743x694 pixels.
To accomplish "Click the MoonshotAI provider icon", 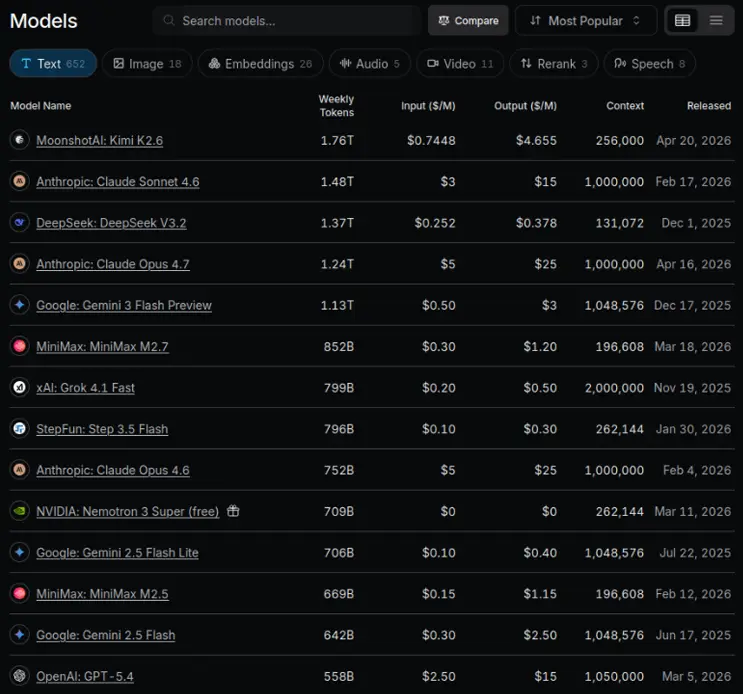I will 18,140.
